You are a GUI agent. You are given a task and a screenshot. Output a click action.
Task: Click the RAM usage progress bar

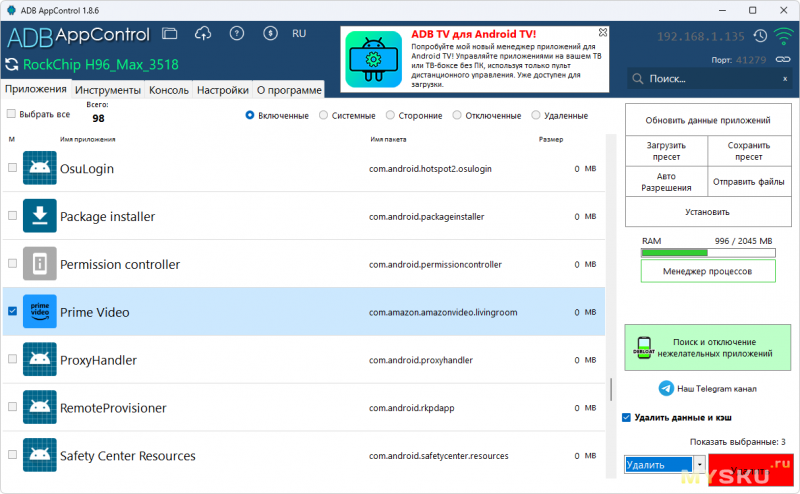(708, 253)
